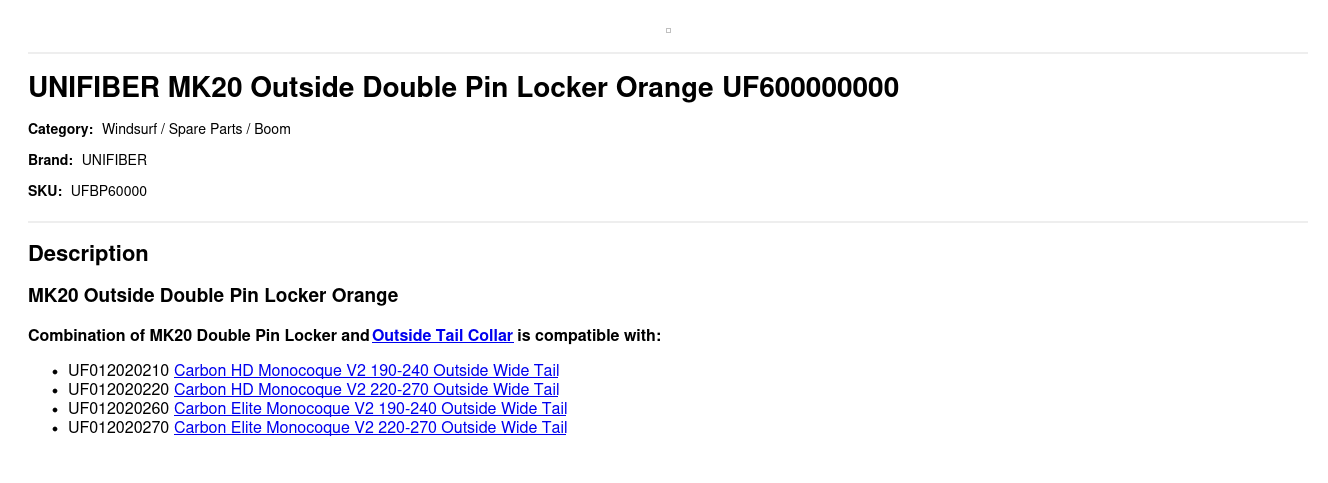1328x483 pixels.
Task: Open Carbon HD Monocoque V2 190-240 link
Action: coord(366,371)
